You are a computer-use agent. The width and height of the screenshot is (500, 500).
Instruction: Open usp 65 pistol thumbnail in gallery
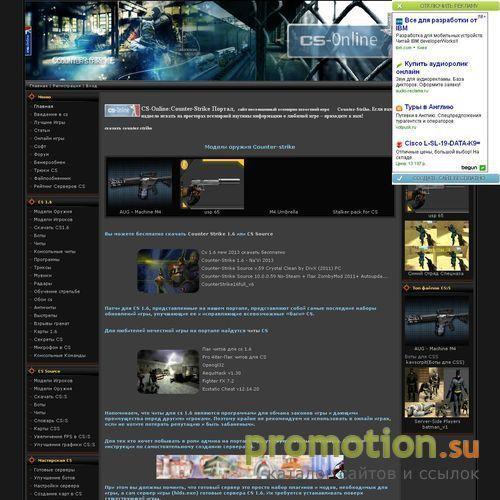(x=212, y=183)
